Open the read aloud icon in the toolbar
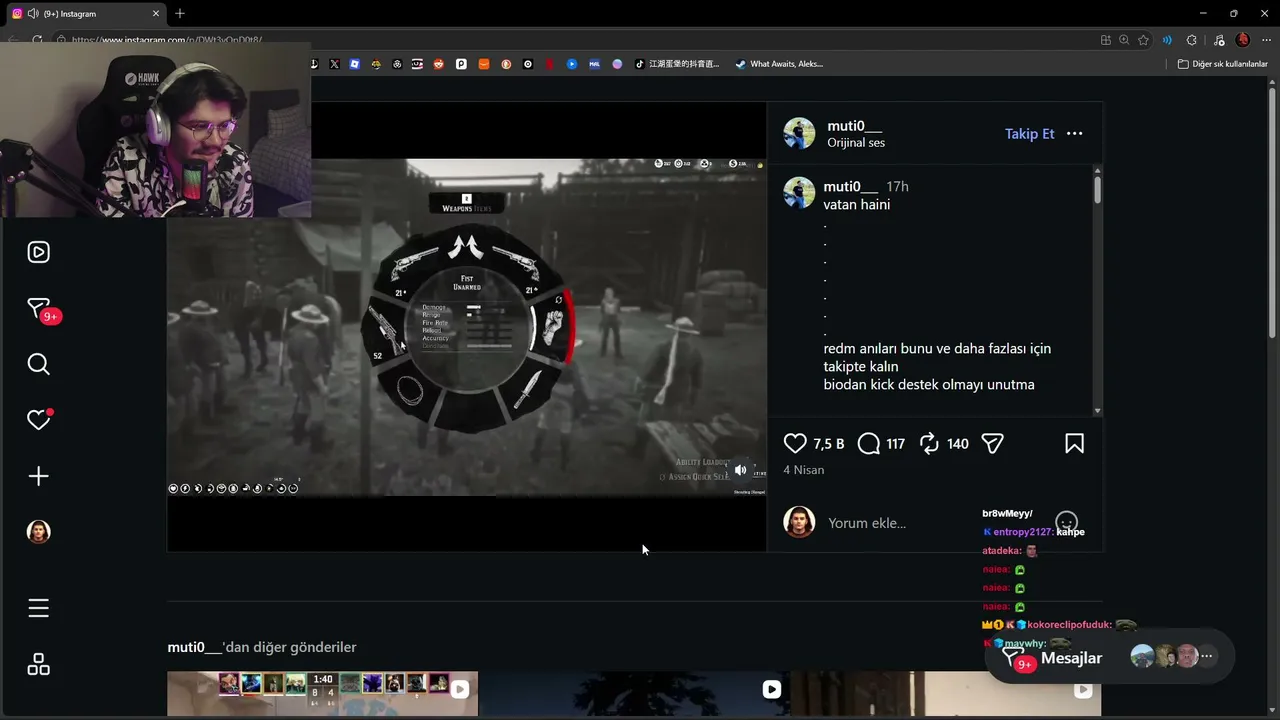 [1167, 40]
